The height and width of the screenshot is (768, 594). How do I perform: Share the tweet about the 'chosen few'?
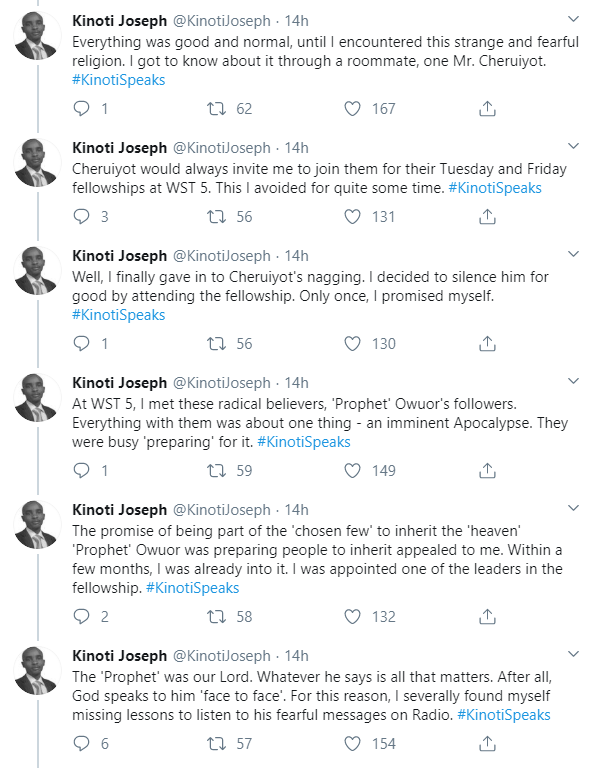coord(487,617)
